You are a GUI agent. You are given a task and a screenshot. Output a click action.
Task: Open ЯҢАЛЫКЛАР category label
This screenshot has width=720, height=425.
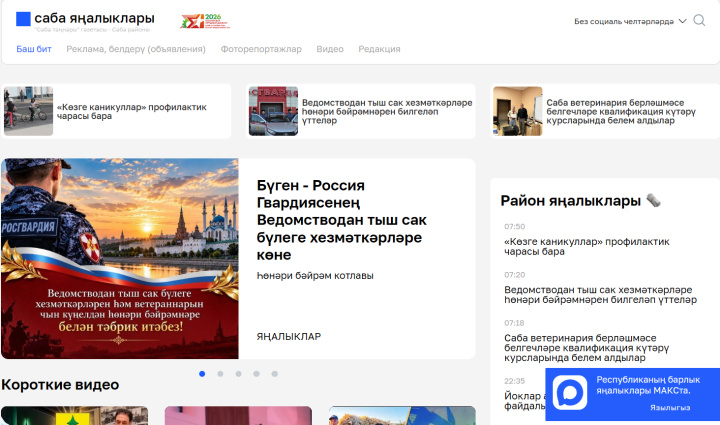point(289,336)
